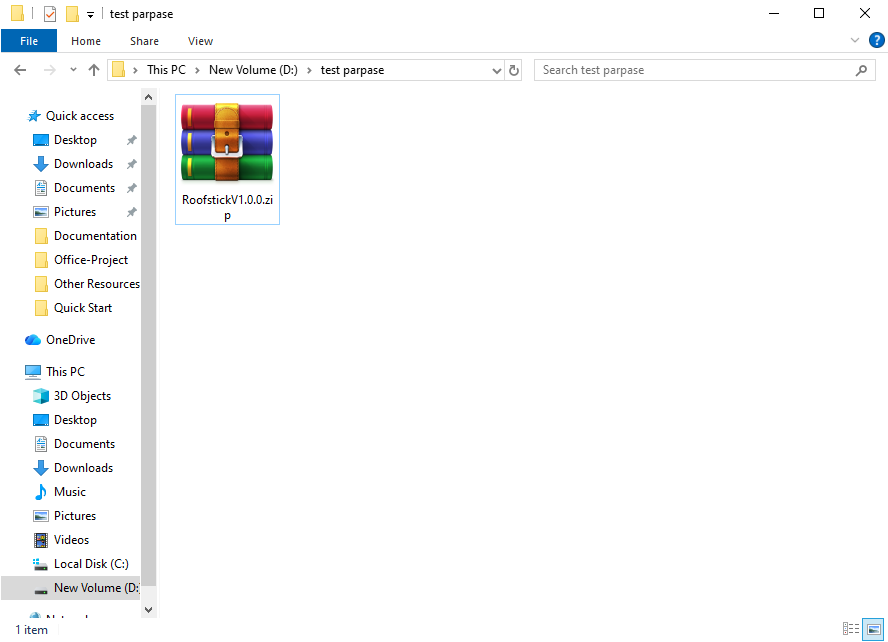The image size is (888, 642).
Task: Click the Properties icon in quick access toolbar
Action: point(50,13)
